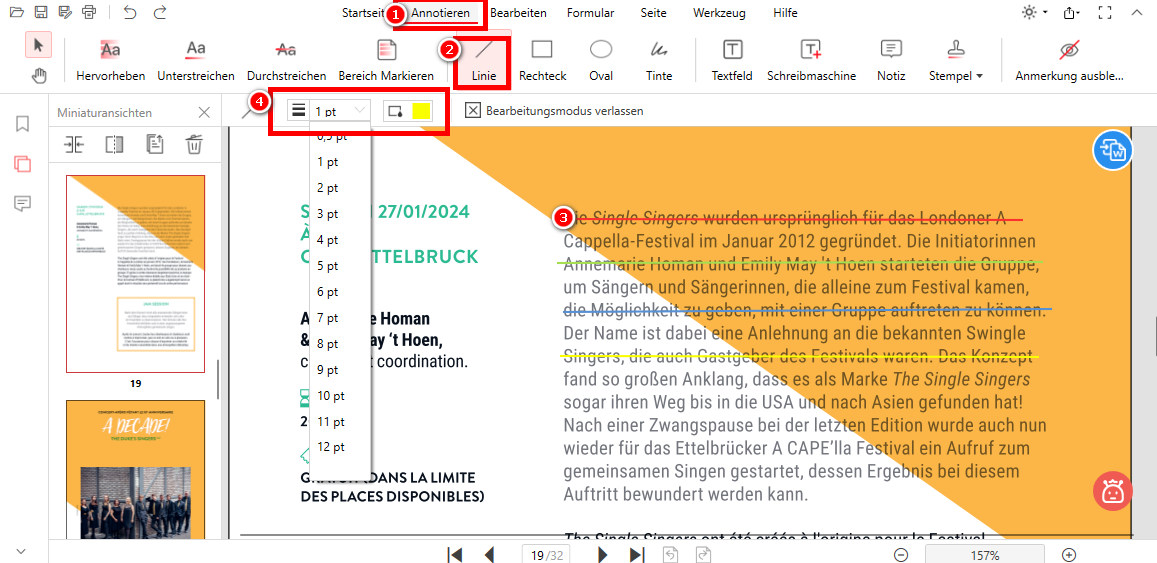
Task: Select the Bereich Markieren tool
Action: click(x=386, y=61)
